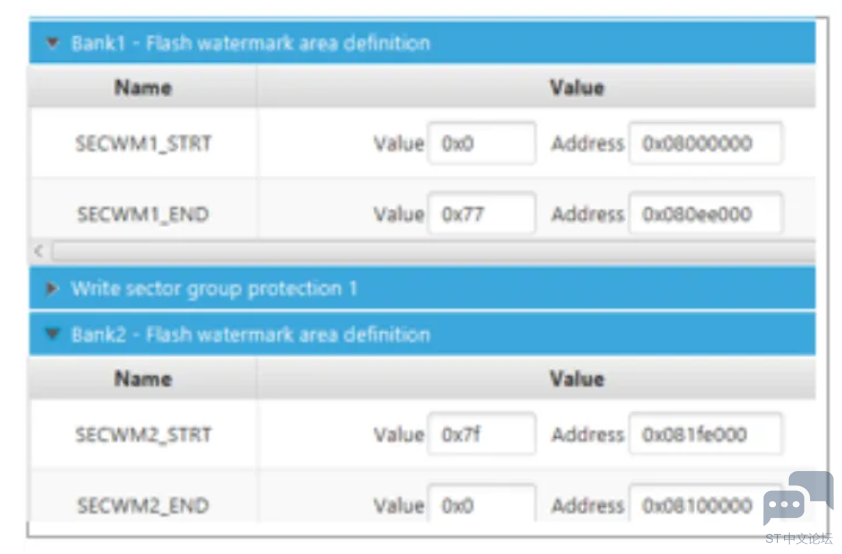Expand Write sector group protection 1 arrow
The image size is (842, 554).
[x=52, y=289]
